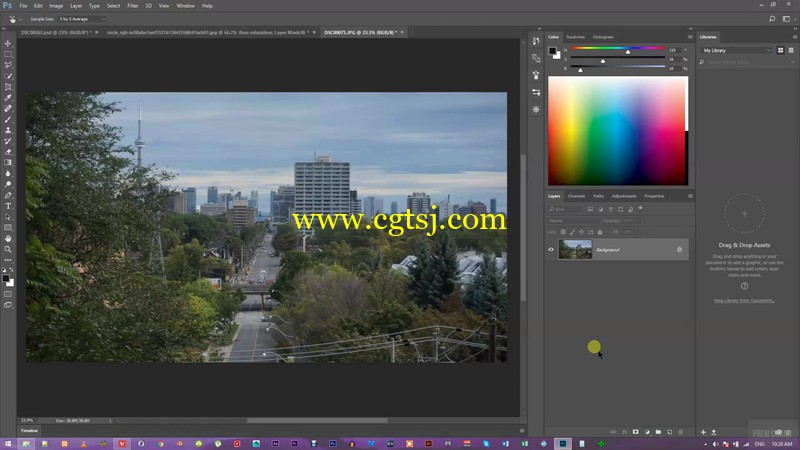The width and height of the screenshot is (800, 450).
Task: Open the Sample Size dropdown
Action: (82, 19)
